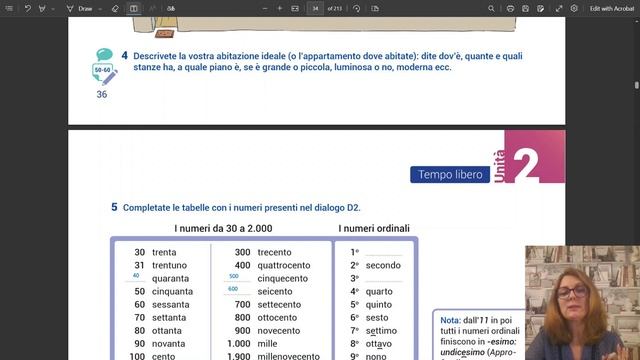Open the PDF settings gear
The image size is (640, 360).
[574, 8]
